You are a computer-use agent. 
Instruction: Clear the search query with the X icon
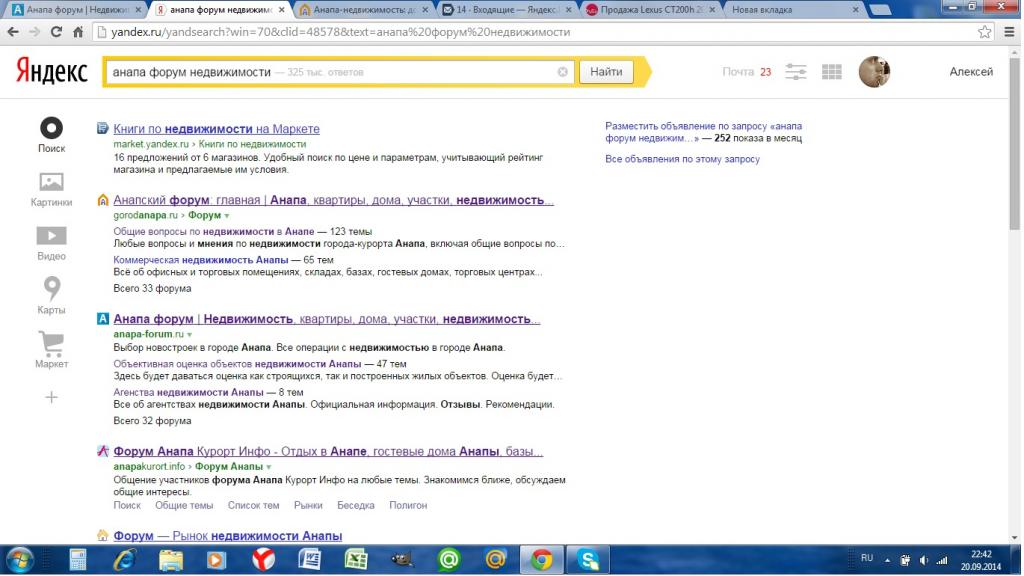562,72
